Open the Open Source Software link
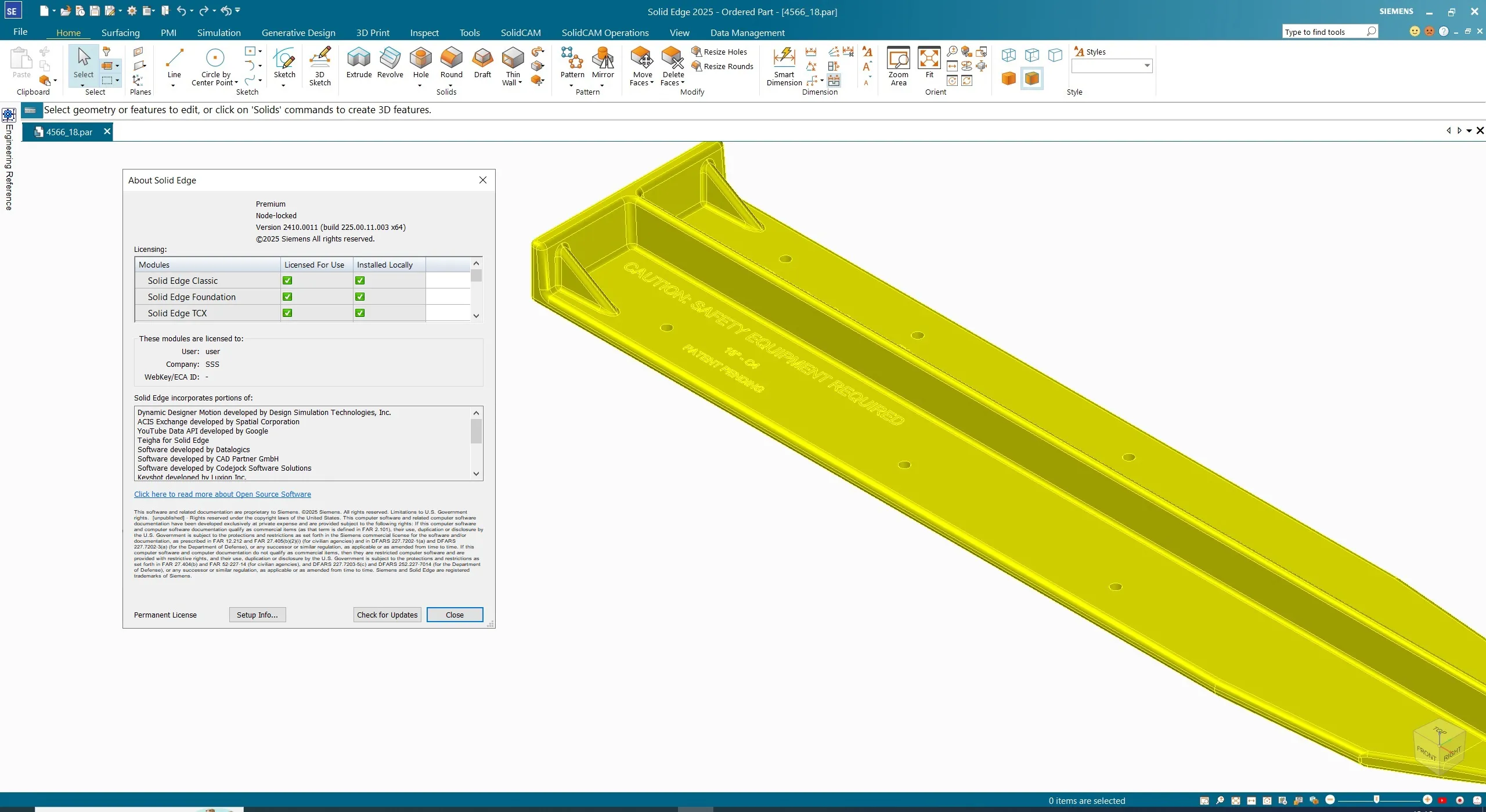Image resolution: width=1486 pixels, height=812 pixels. [222, 494]
